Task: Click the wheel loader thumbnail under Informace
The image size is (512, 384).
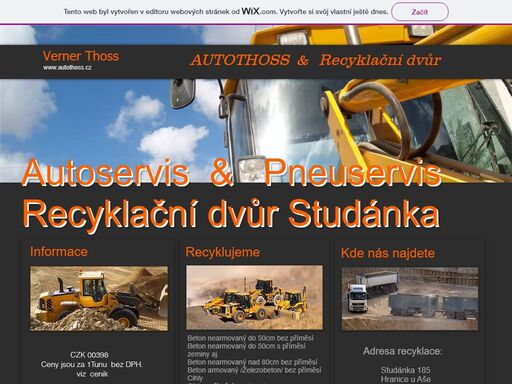Action: (99, 298)
